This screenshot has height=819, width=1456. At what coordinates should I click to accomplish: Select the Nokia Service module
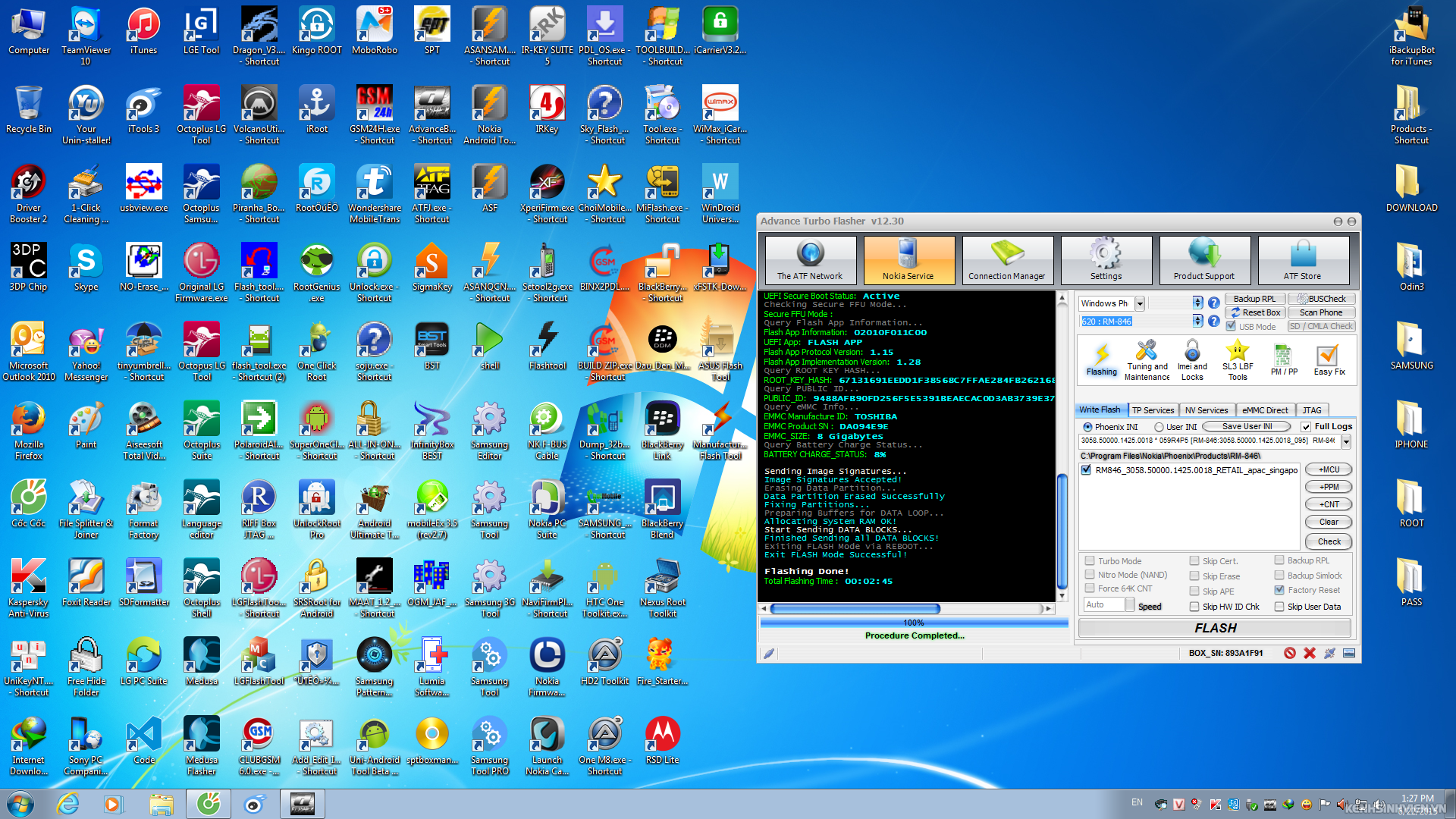coord(908,259)
